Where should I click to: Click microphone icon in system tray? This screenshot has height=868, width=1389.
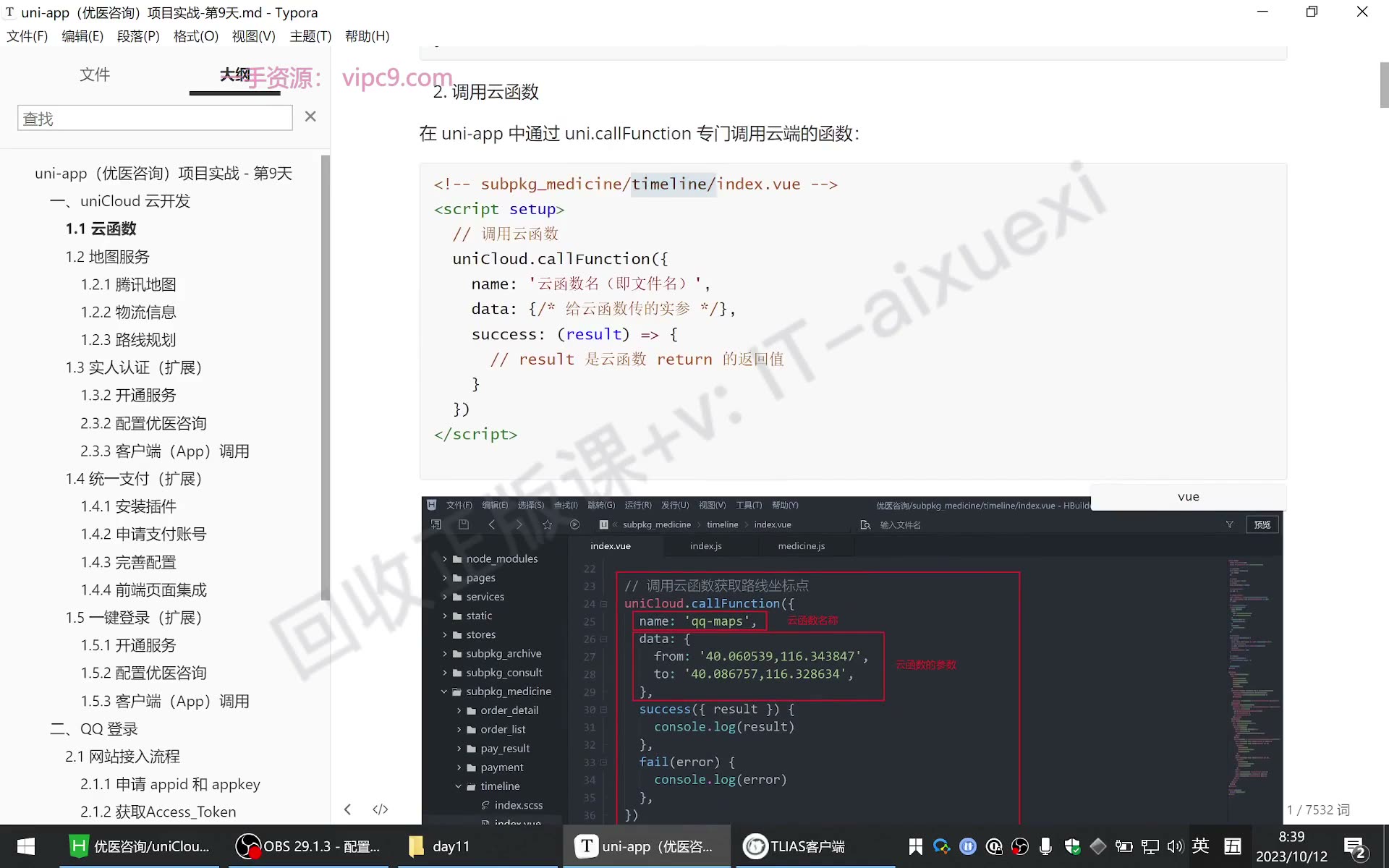tap(1045, 846)
